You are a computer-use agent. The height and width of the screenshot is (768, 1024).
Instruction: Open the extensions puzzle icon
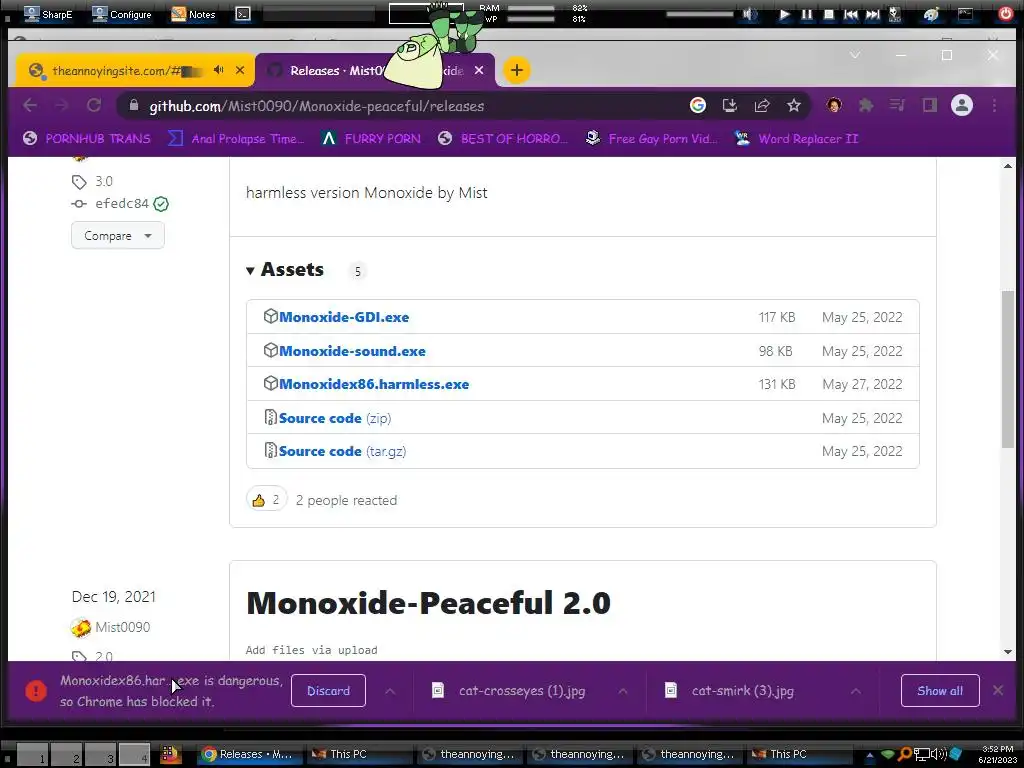(866, 105)
